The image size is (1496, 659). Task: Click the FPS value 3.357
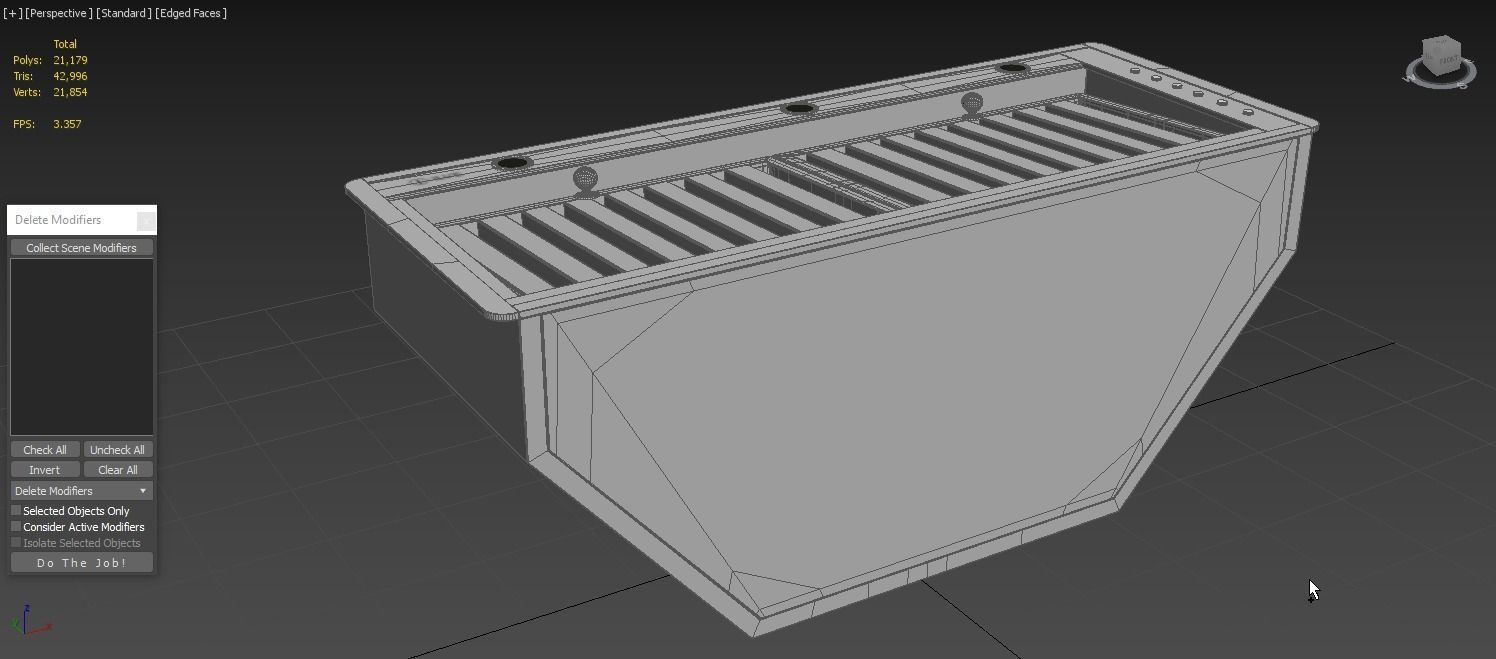click(67, 124)
